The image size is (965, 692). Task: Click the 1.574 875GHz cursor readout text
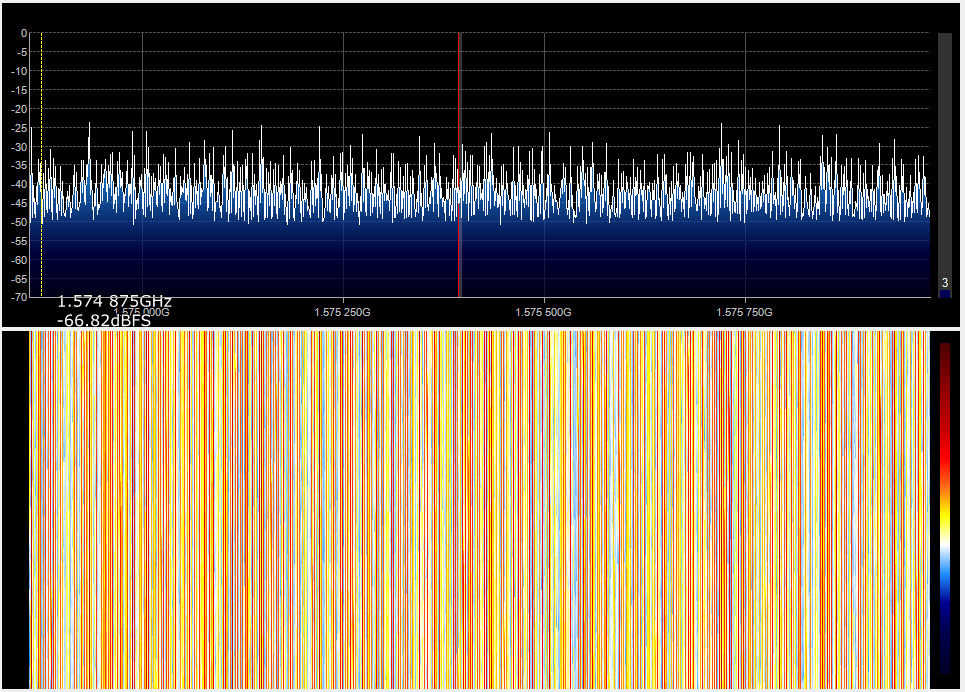tap(114, 301)
